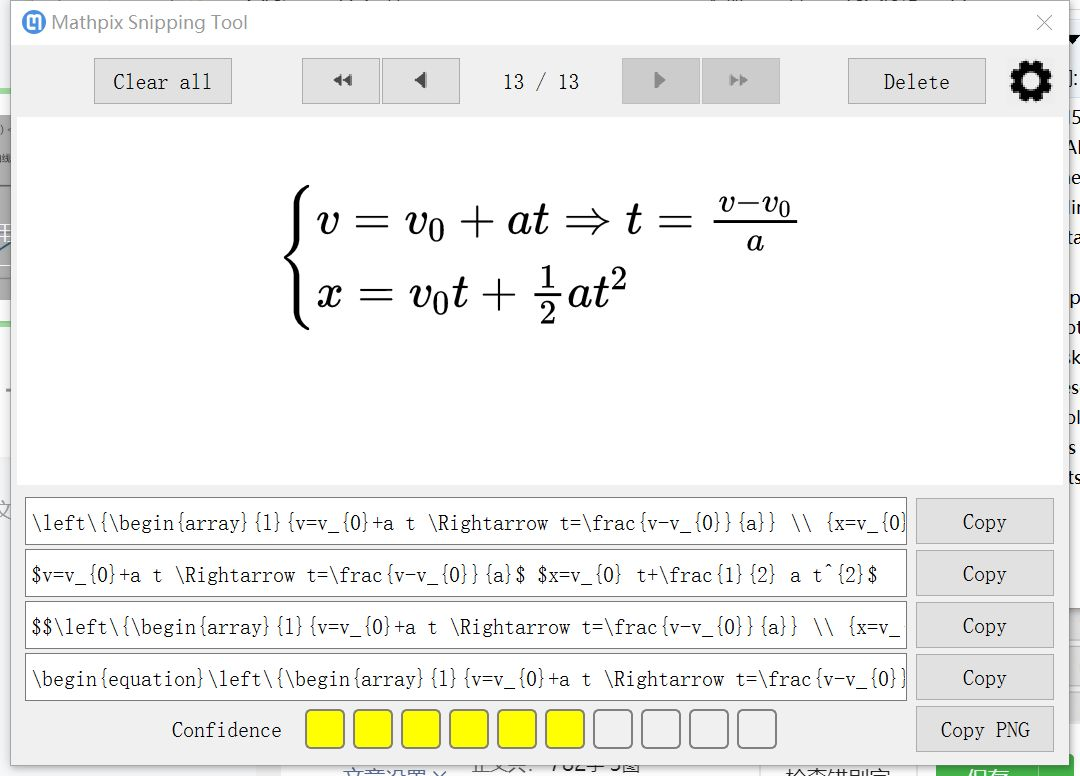Click the Delete button
This screenshot has width=1080, height=776.
pyautogui.click(x=917, y=81)
